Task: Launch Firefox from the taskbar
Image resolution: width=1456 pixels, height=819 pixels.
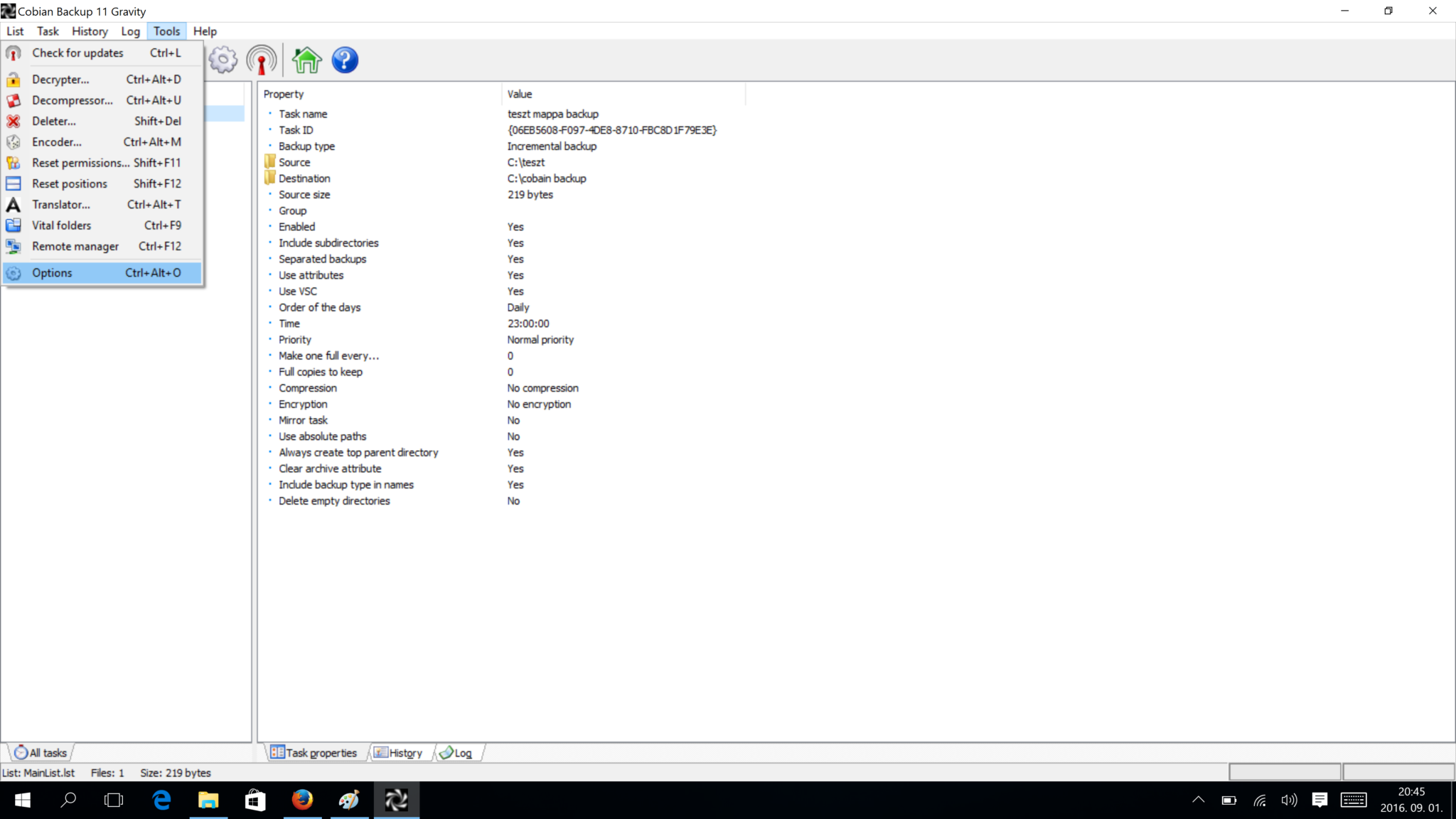Action: point(302,800)
